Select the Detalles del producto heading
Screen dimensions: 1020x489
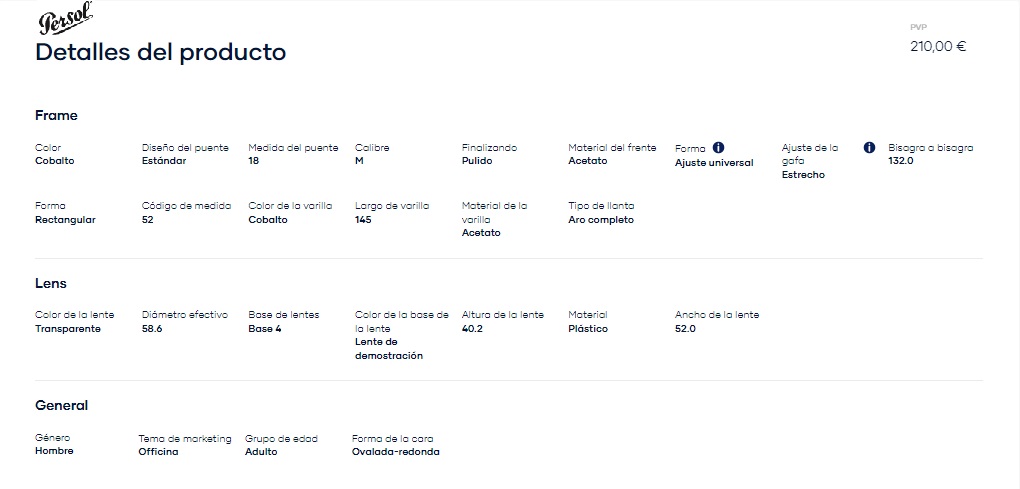click(161, 52)
